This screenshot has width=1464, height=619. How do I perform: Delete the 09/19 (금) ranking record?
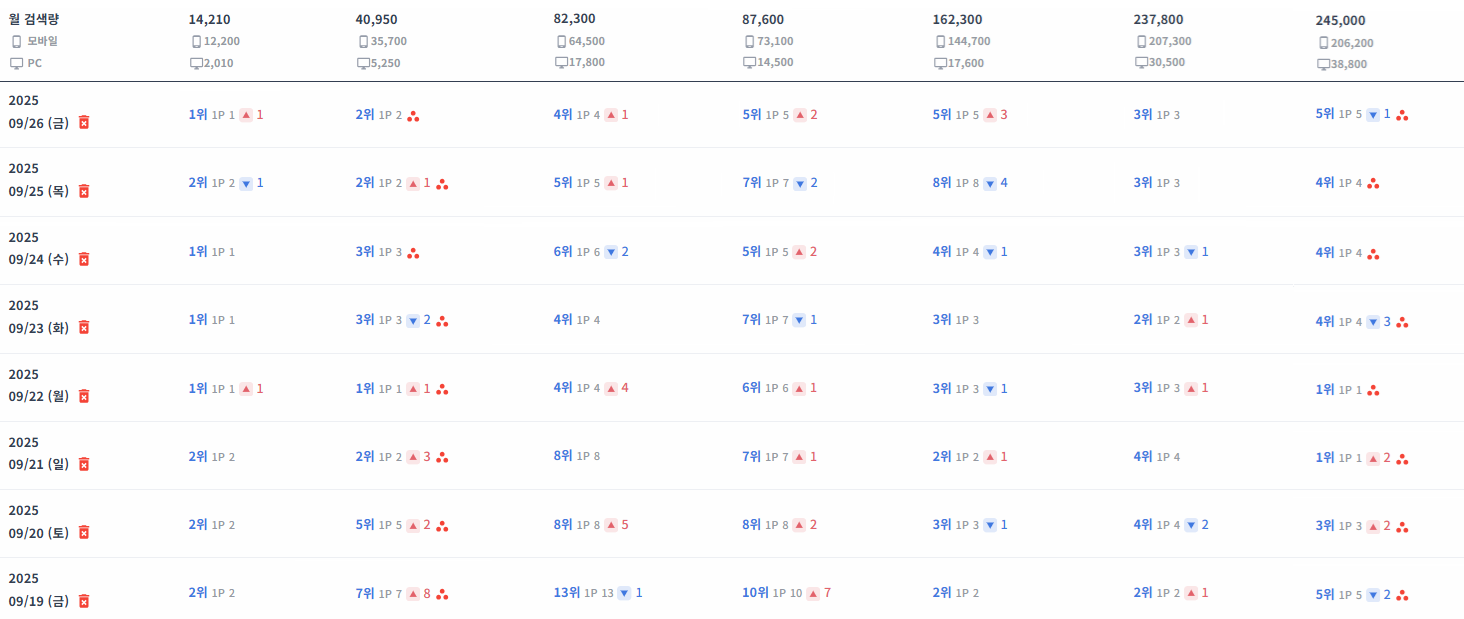click(84, 601)
